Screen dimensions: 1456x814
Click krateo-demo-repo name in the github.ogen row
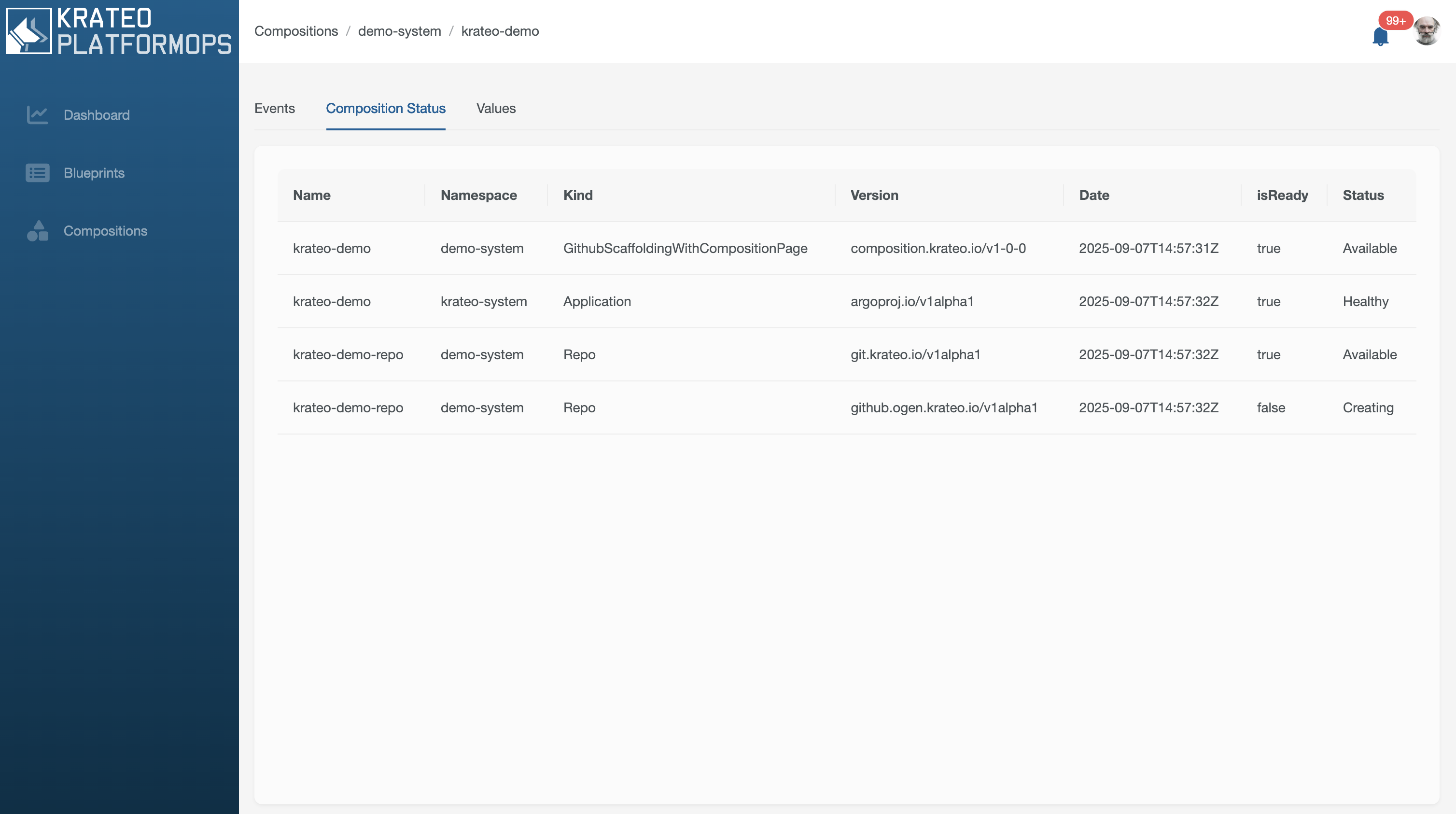[348, 407]
